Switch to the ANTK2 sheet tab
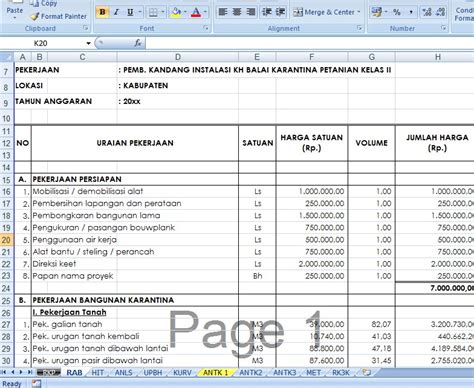Image resolution: width=474 pixels, height=388 pixels. point(251,372)
